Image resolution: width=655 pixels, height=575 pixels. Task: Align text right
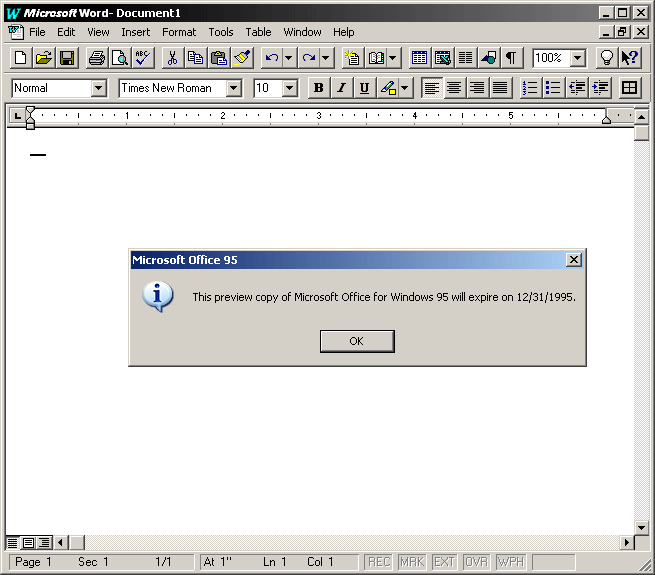[x=477, y=88]
